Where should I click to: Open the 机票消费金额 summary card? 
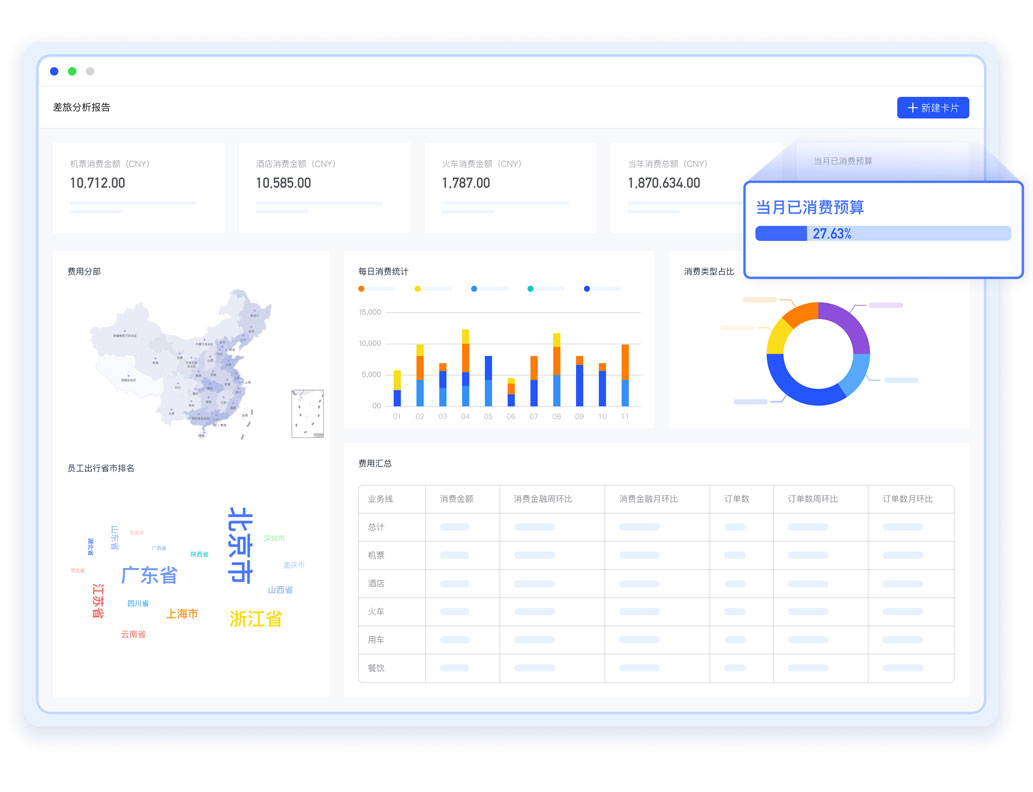click(x=138, y=186)
